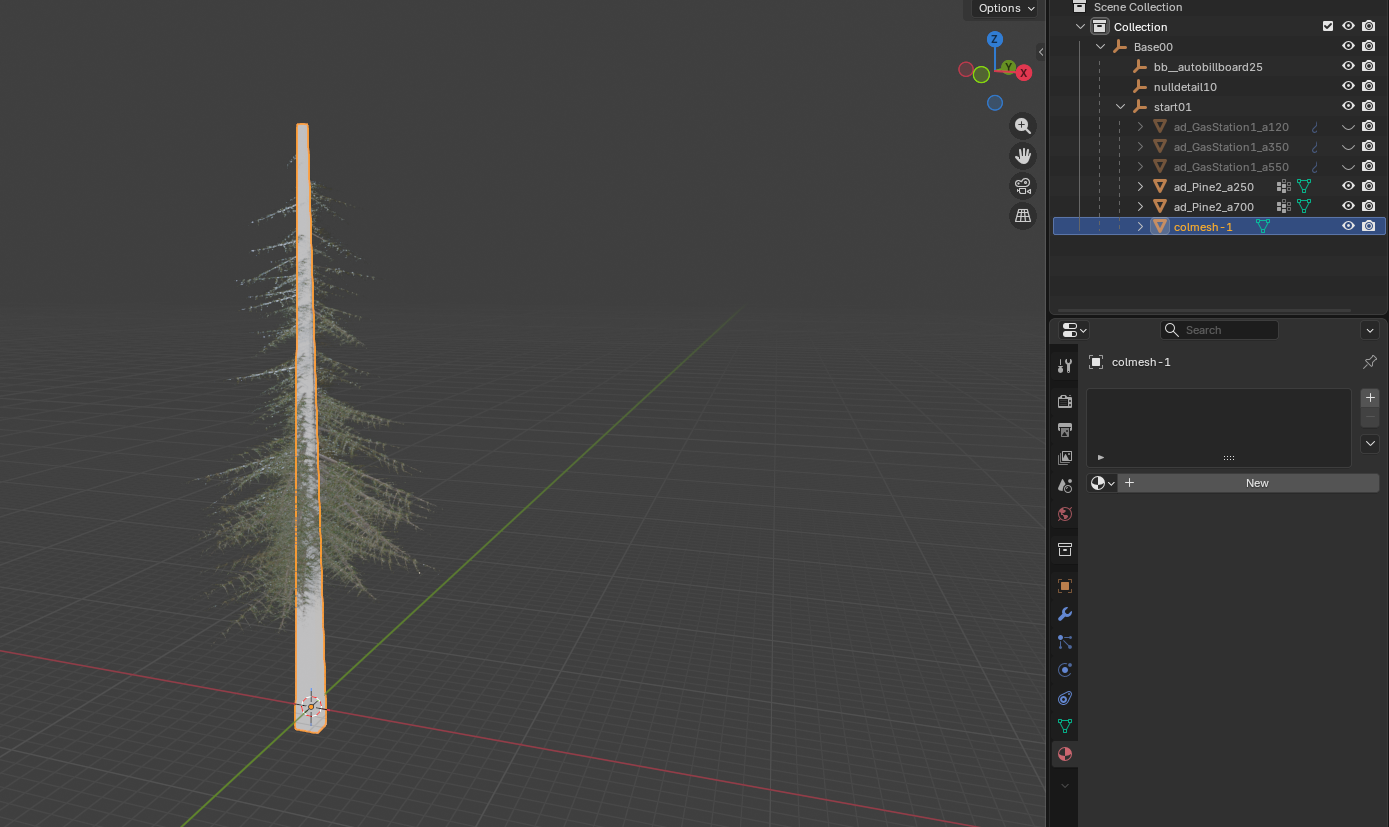Collapse the start01 hierarchy
This screenshot has width=1389, height=827.
coord(1120,106)
